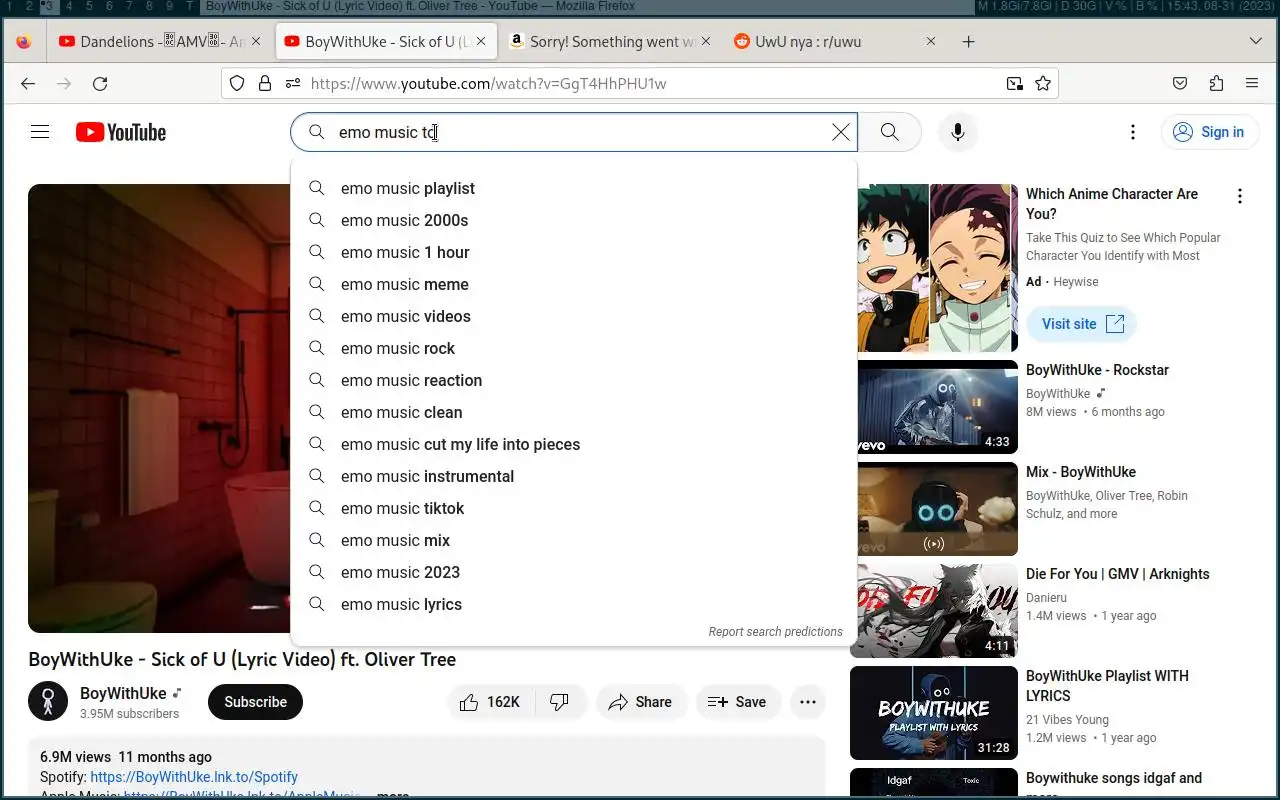This screenshot has height=800, width=1280.
Task: Pick suggestion emo music tiktok
Action: coord(574,508)
